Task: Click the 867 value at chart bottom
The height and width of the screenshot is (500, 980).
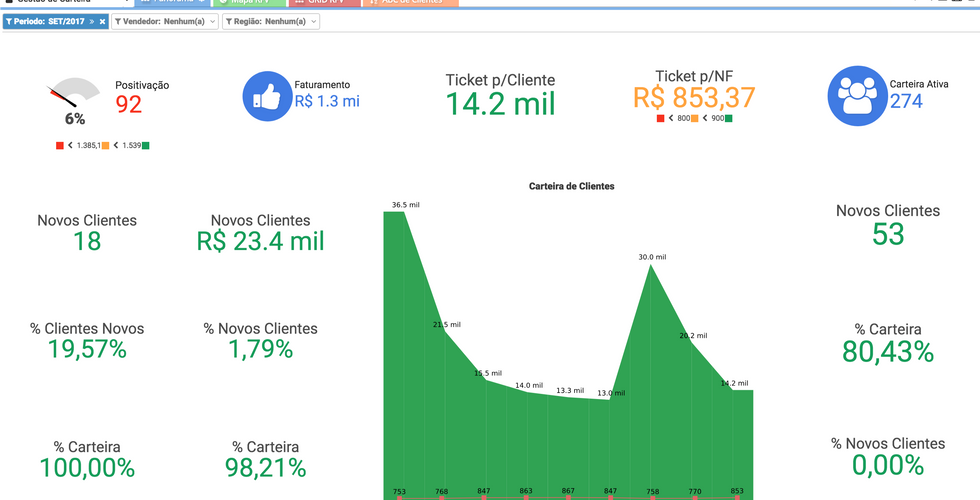Action: click(568, 491)
